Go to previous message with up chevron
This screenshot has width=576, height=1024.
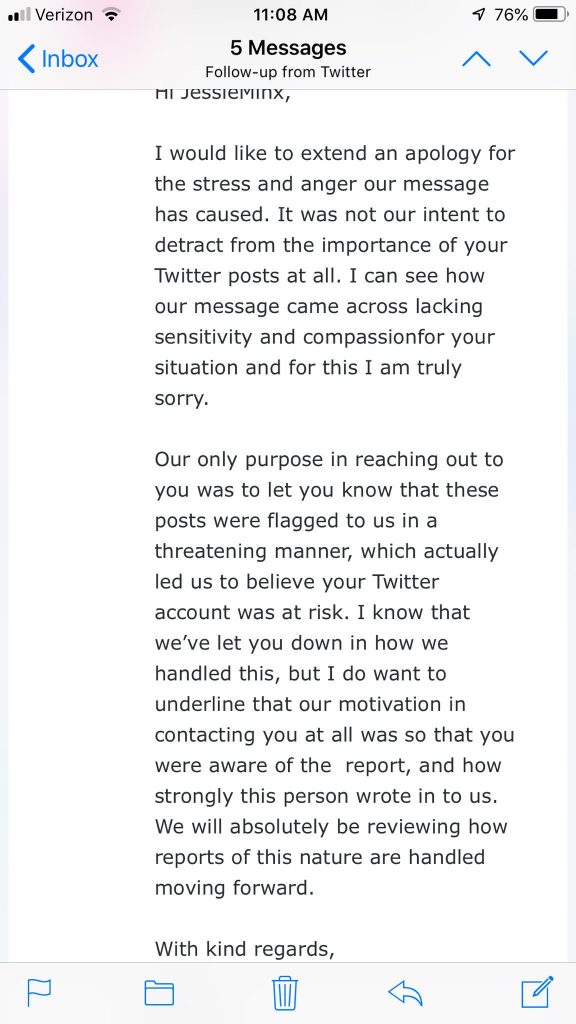[476, 59]
